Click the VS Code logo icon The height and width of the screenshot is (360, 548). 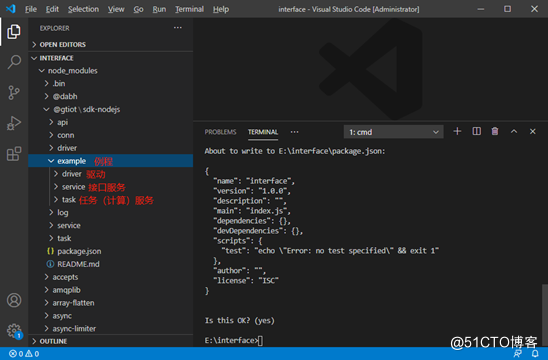[11, 9]
